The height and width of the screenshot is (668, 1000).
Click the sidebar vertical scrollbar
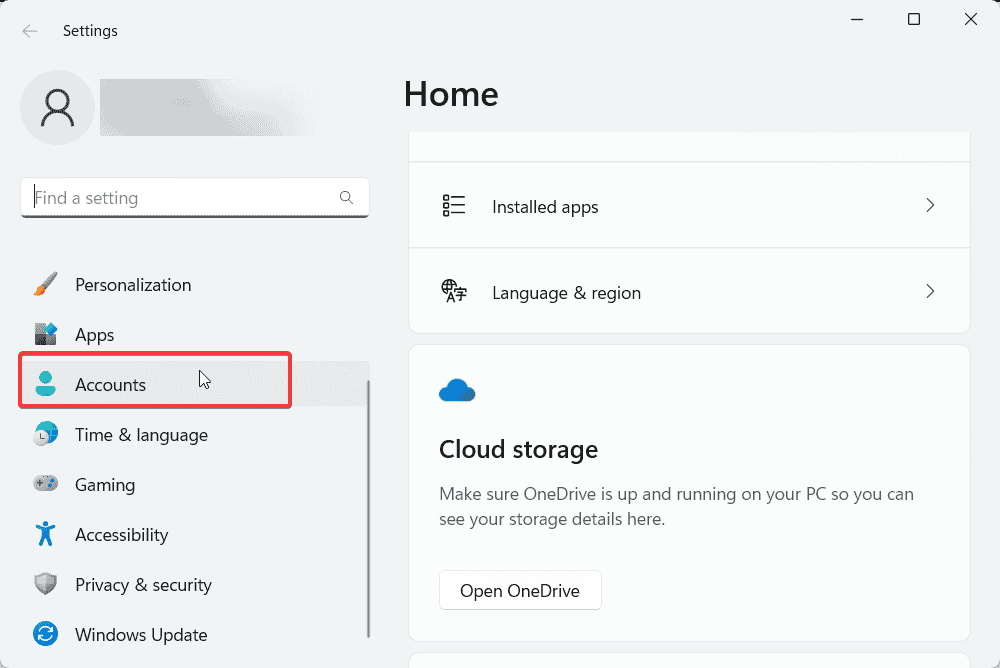368,508
